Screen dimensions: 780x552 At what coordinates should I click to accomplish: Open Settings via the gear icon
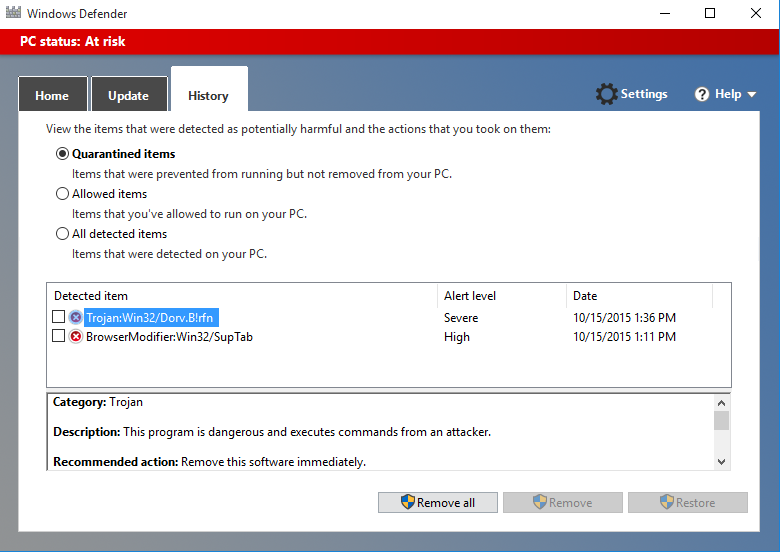pyautogui.click(x=606, y=94)
